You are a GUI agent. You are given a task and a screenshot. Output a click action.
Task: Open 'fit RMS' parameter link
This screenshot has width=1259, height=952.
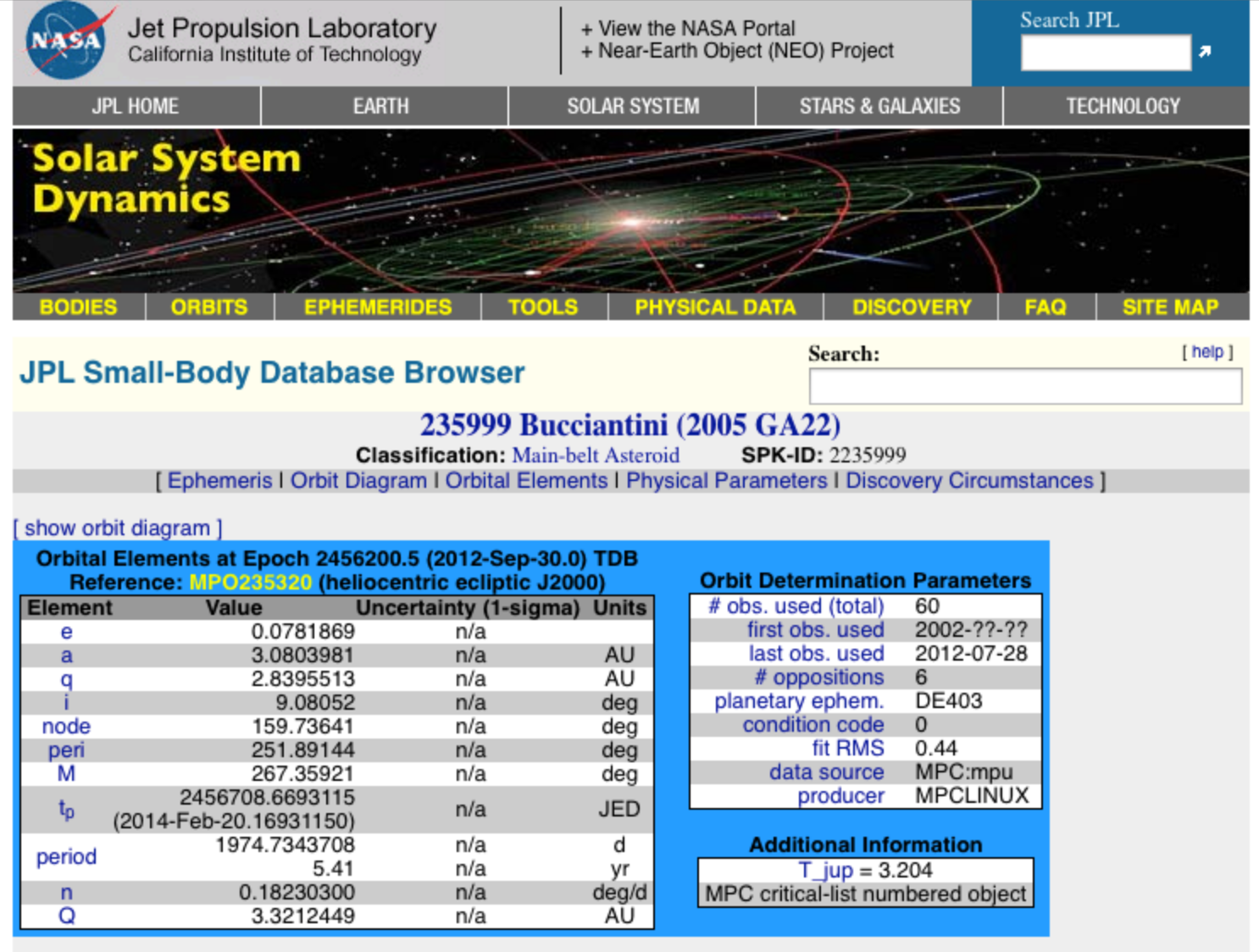tap(847, 749)
